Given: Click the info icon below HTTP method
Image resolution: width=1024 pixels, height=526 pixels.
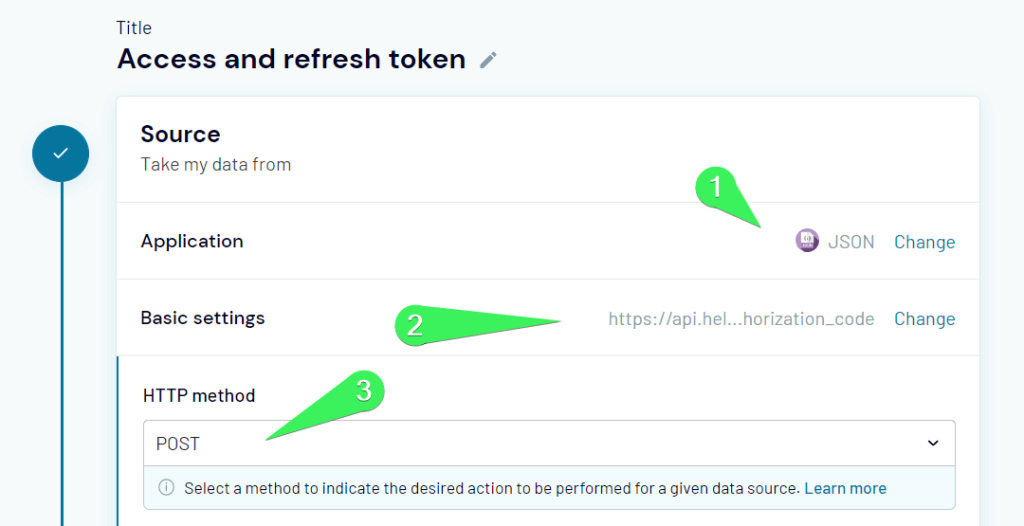Looking at the screenshot, I should click(x=167, y=488).
